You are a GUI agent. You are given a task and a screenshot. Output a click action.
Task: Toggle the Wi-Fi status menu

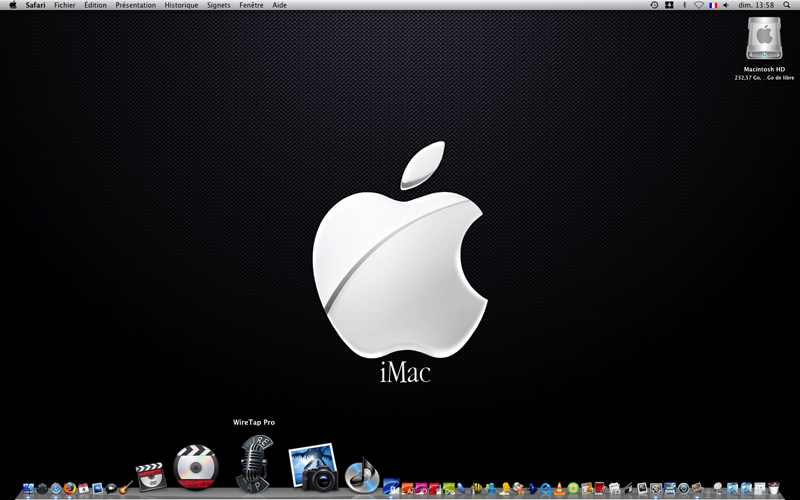pos(698,5)
